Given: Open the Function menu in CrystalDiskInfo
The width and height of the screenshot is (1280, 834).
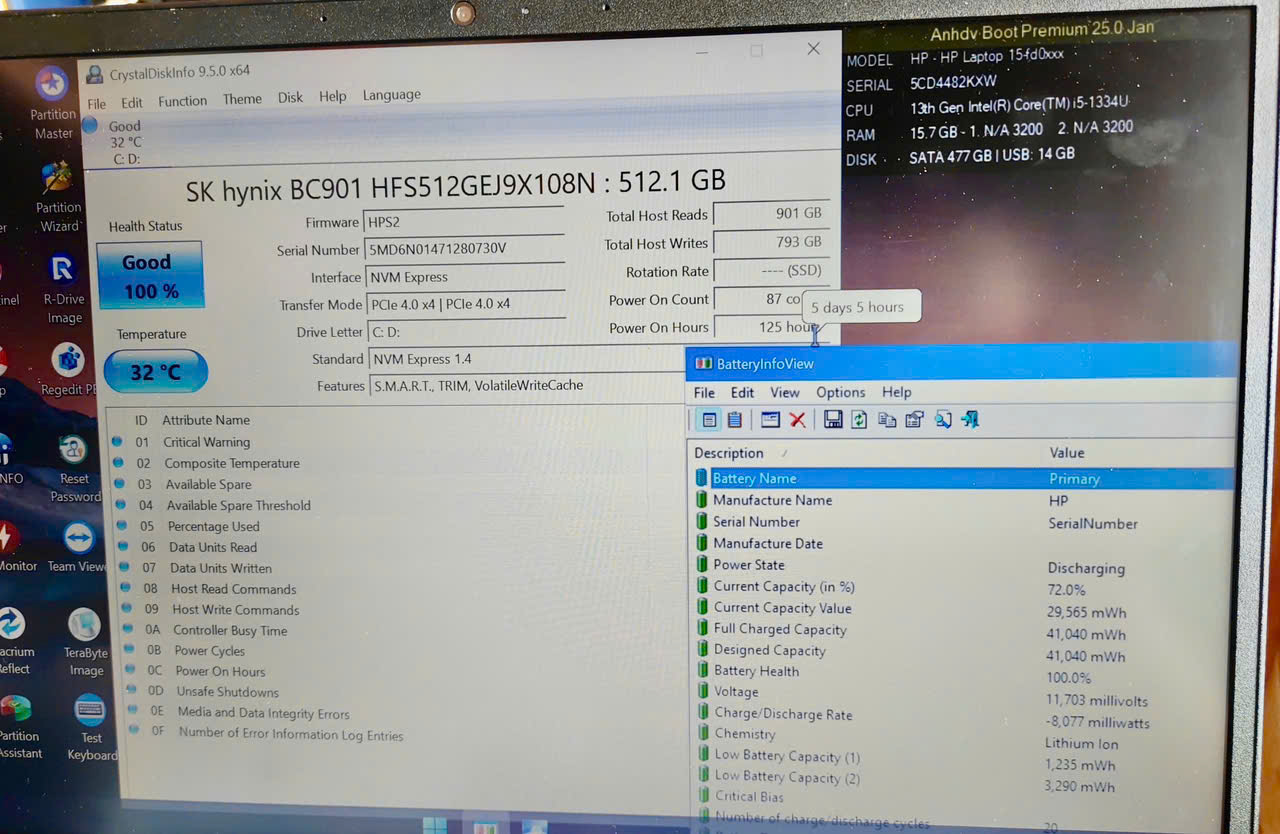Looking at the screenshot, I should (x=182, y=101).
